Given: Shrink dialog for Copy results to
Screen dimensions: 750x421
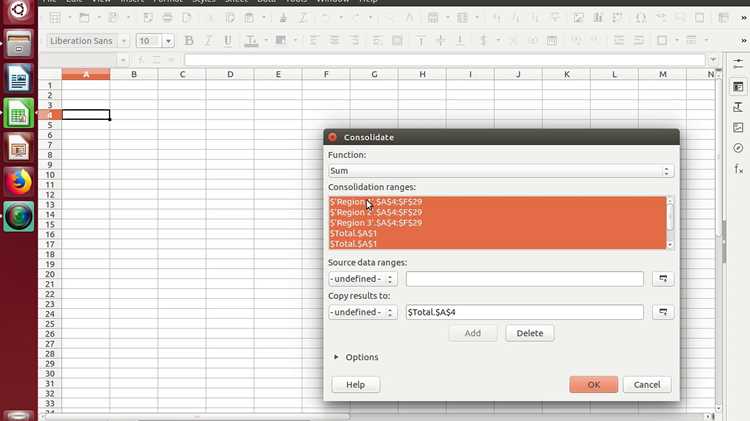Looking at the screenshot, I should point(663,312).
